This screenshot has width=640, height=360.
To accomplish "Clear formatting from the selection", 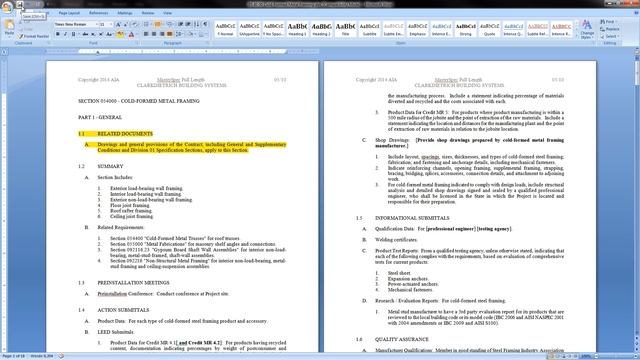I will click(x=135, y=24).
